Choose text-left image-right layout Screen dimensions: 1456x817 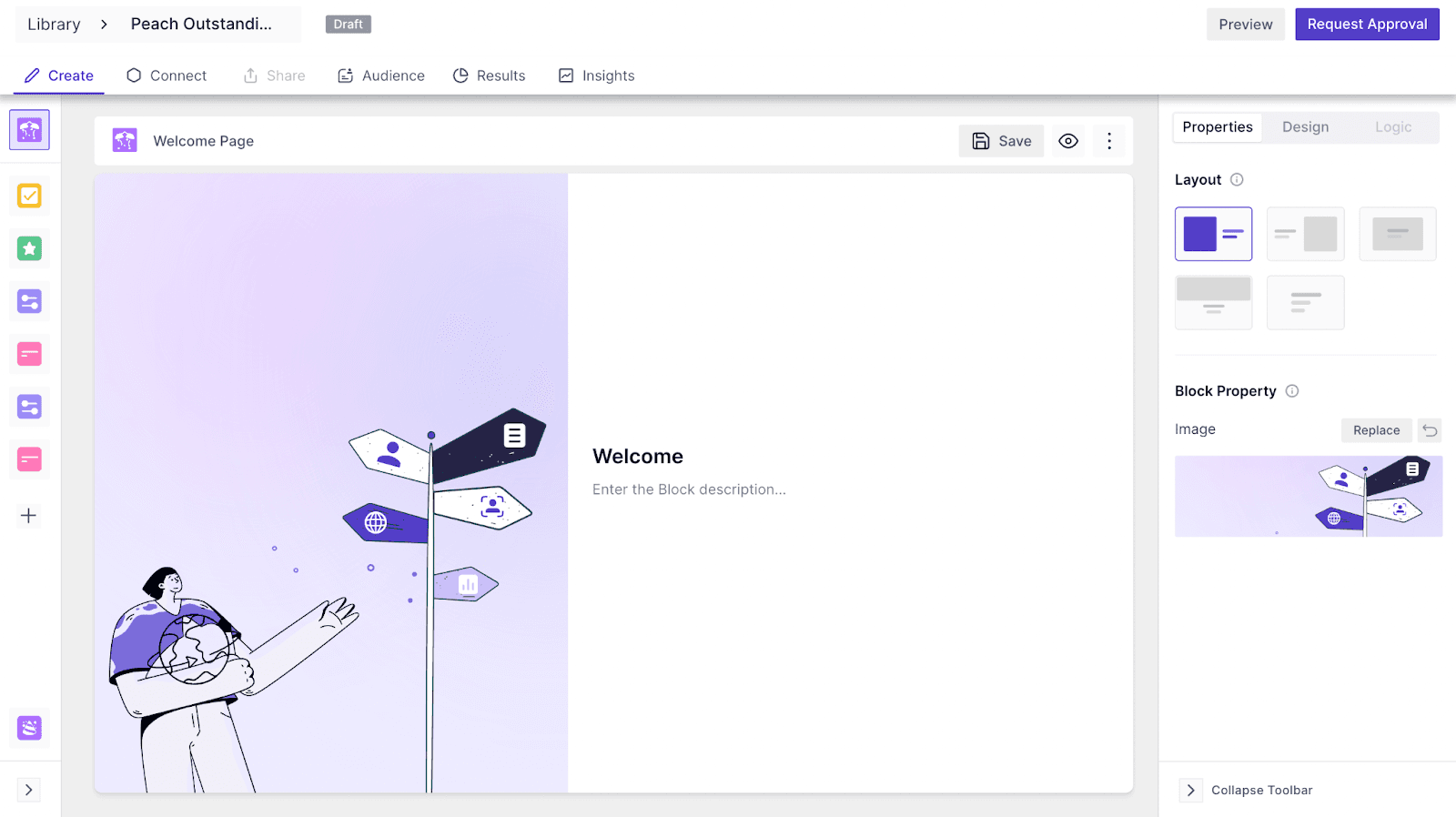tap(1305, 234)
